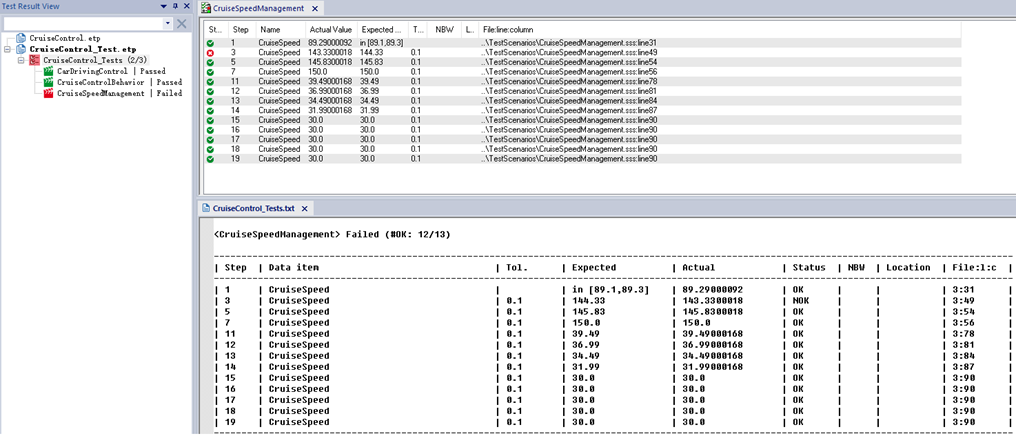Screen dimensions: 1016x436
Task: Click the green OK status icon for step 19
Action: click(x=211, y=159)
